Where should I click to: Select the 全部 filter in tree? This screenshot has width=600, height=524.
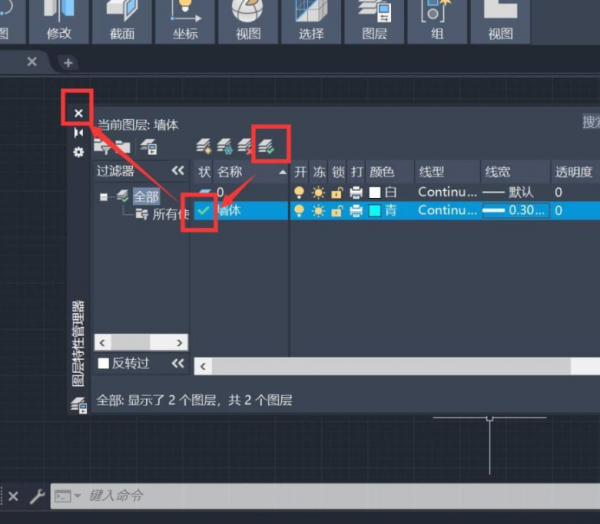[x=146, y=197]
